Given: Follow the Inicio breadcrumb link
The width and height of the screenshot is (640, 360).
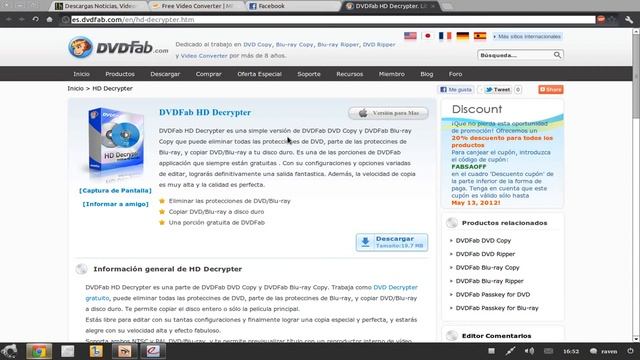Looking at the screenshot, I should point(75,88).
